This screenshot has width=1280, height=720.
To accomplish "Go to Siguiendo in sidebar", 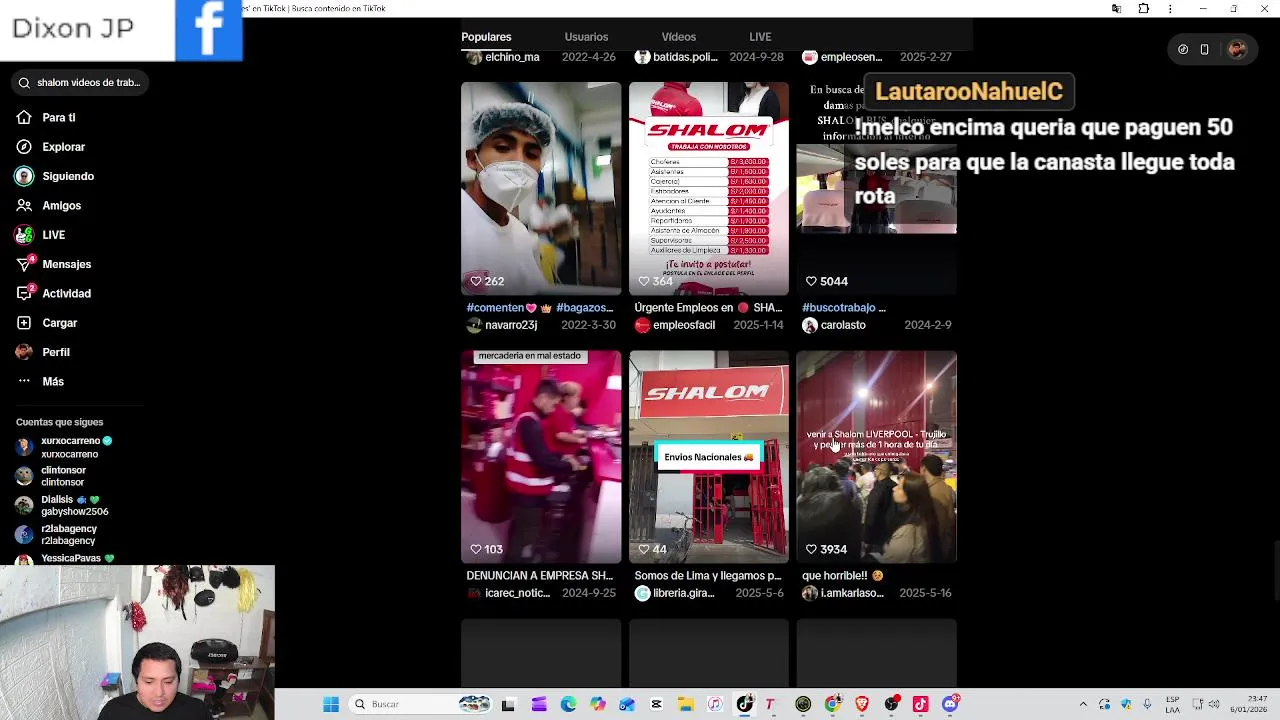I will [x=55, y=176].
